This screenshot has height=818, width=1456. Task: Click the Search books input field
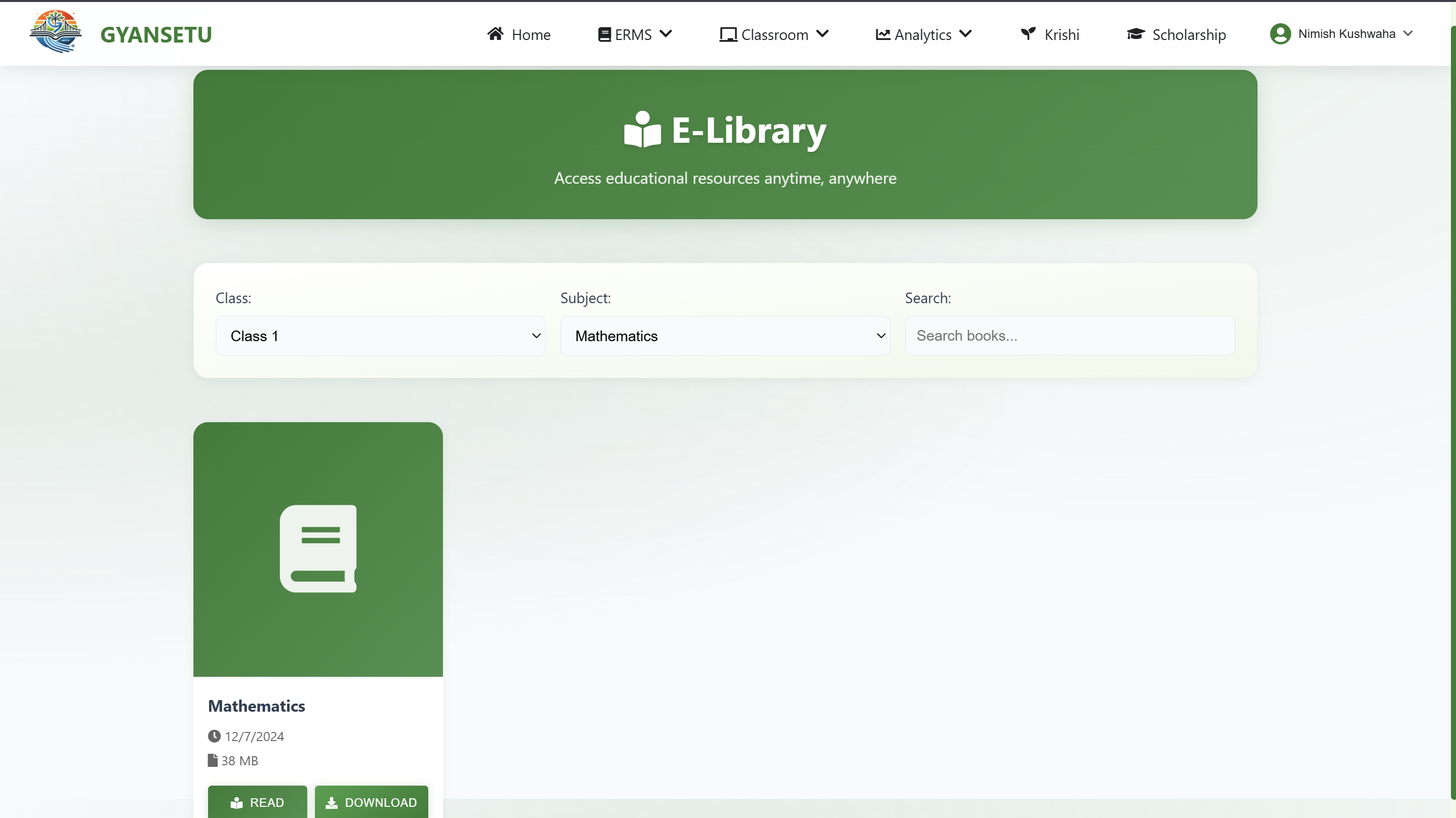(x=1069, y=336)
